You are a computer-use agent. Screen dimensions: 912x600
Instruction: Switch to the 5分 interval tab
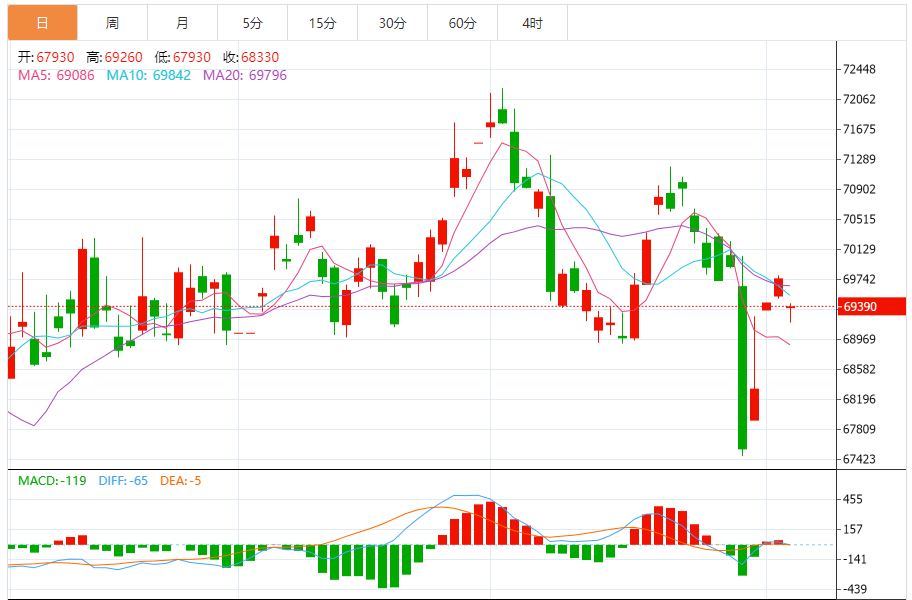click(252, 23)
